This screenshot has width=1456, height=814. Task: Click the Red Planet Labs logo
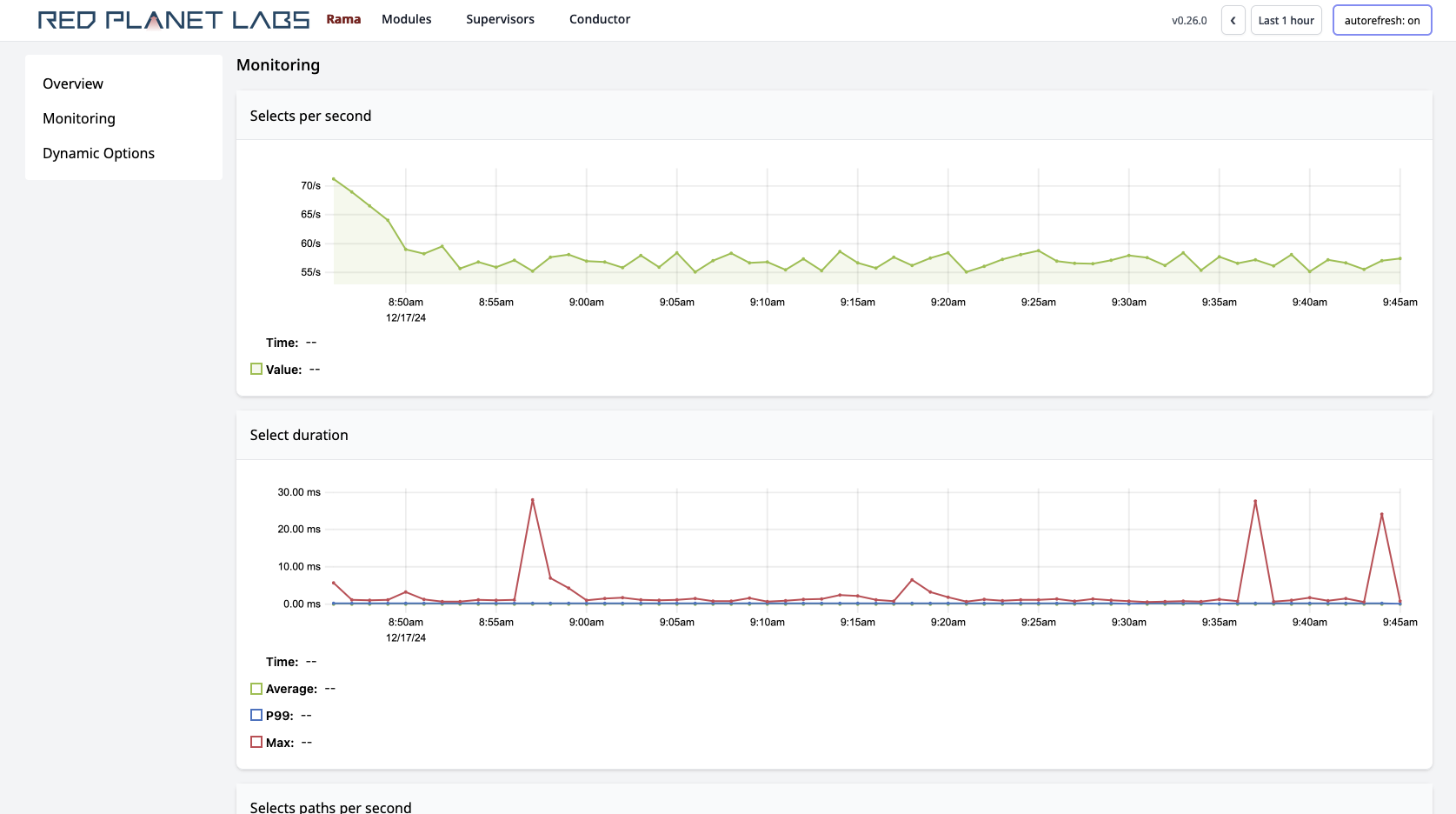(174, 20)
